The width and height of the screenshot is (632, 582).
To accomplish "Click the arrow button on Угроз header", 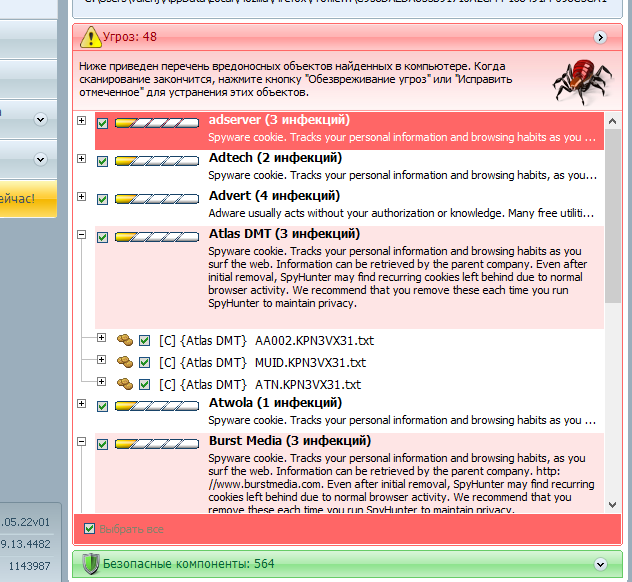I will point(600,37).
